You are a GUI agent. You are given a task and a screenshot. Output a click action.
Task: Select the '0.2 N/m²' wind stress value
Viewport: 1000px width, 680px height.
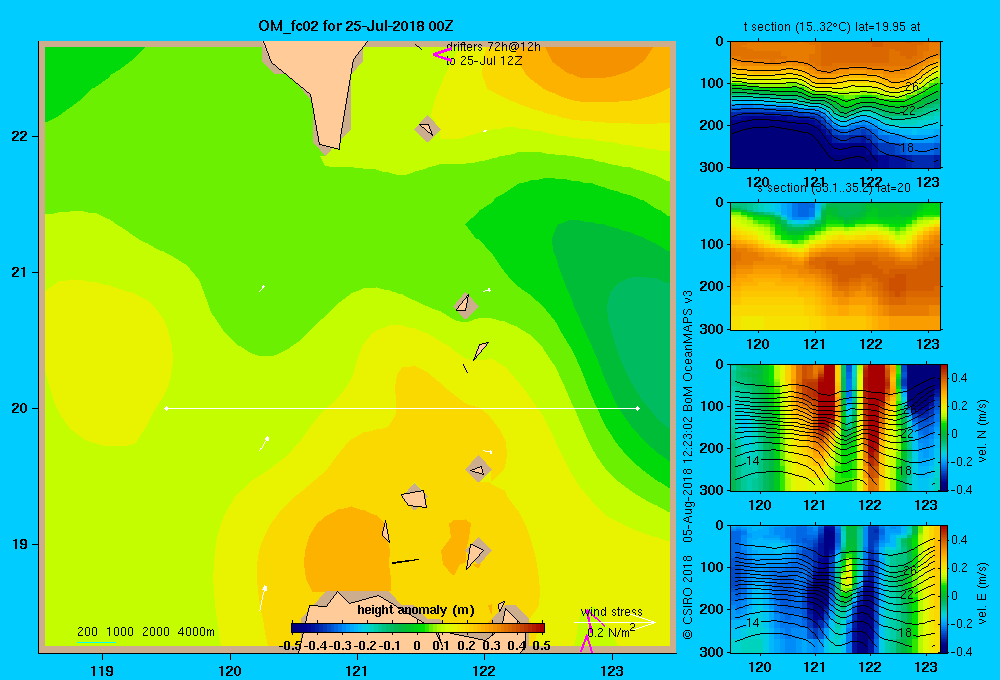pos(611,632)
